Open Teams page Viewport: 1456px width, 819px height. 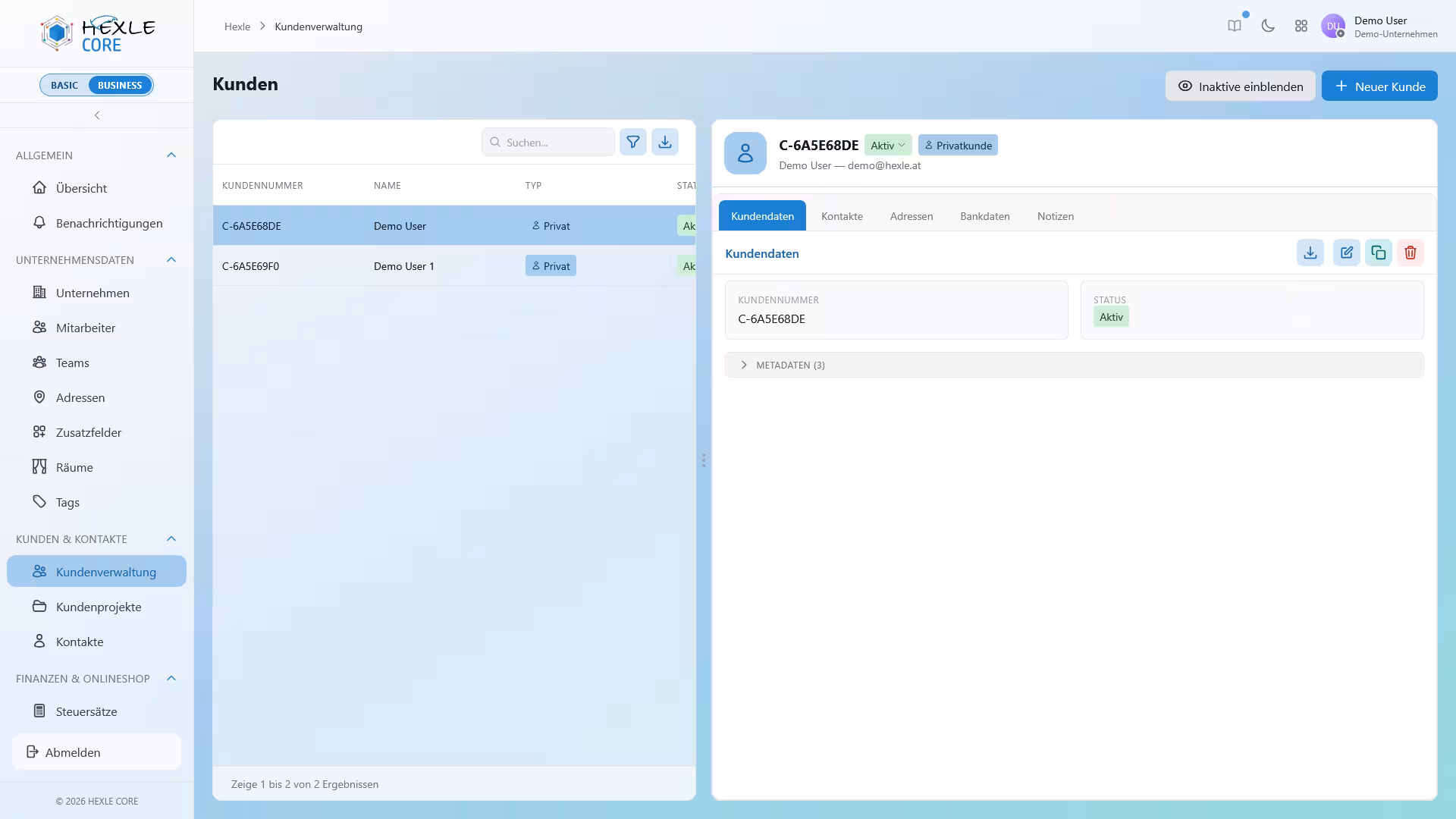(x=96, y=362)
